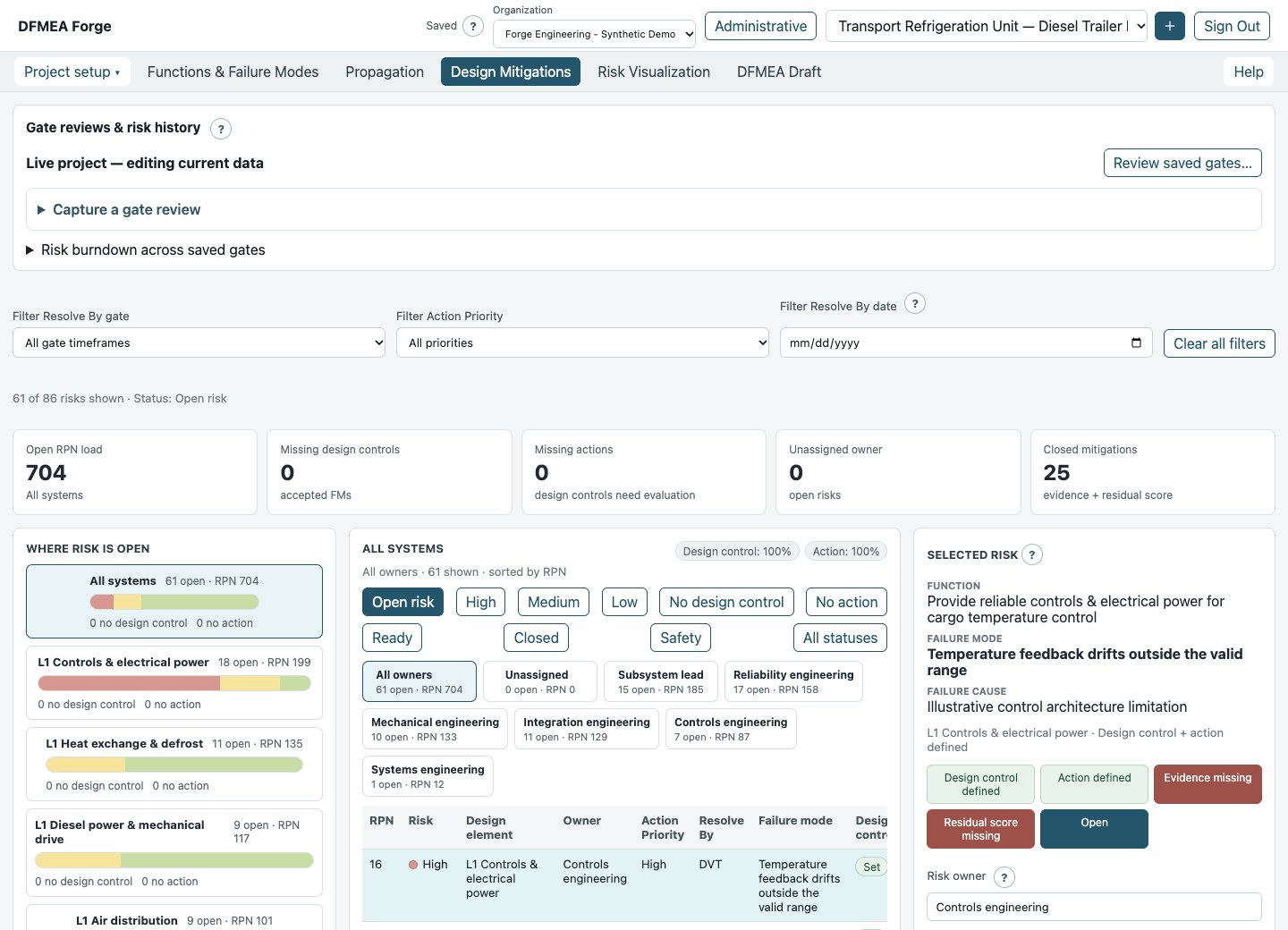Screen dimensions: 1288x930
Task: Toggle the Medium risk filter
Action: pyautogui.click(x=554, y=602)
